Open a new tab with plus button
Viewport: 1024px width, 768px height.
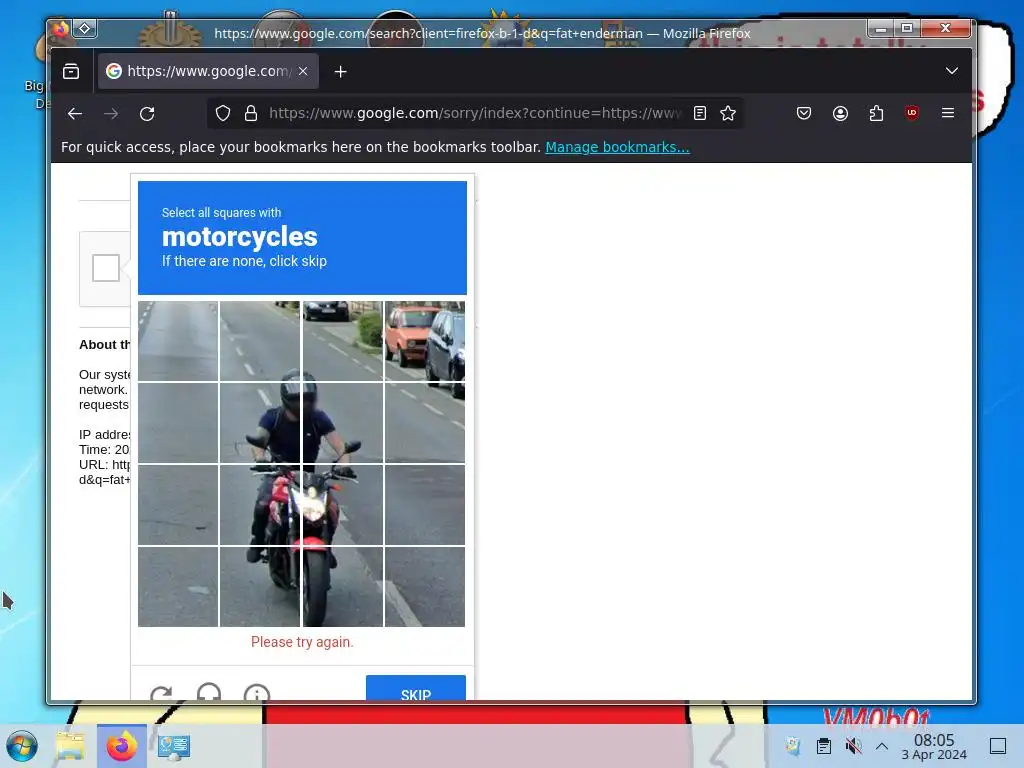pyautogui.click(x=340, y=72)
